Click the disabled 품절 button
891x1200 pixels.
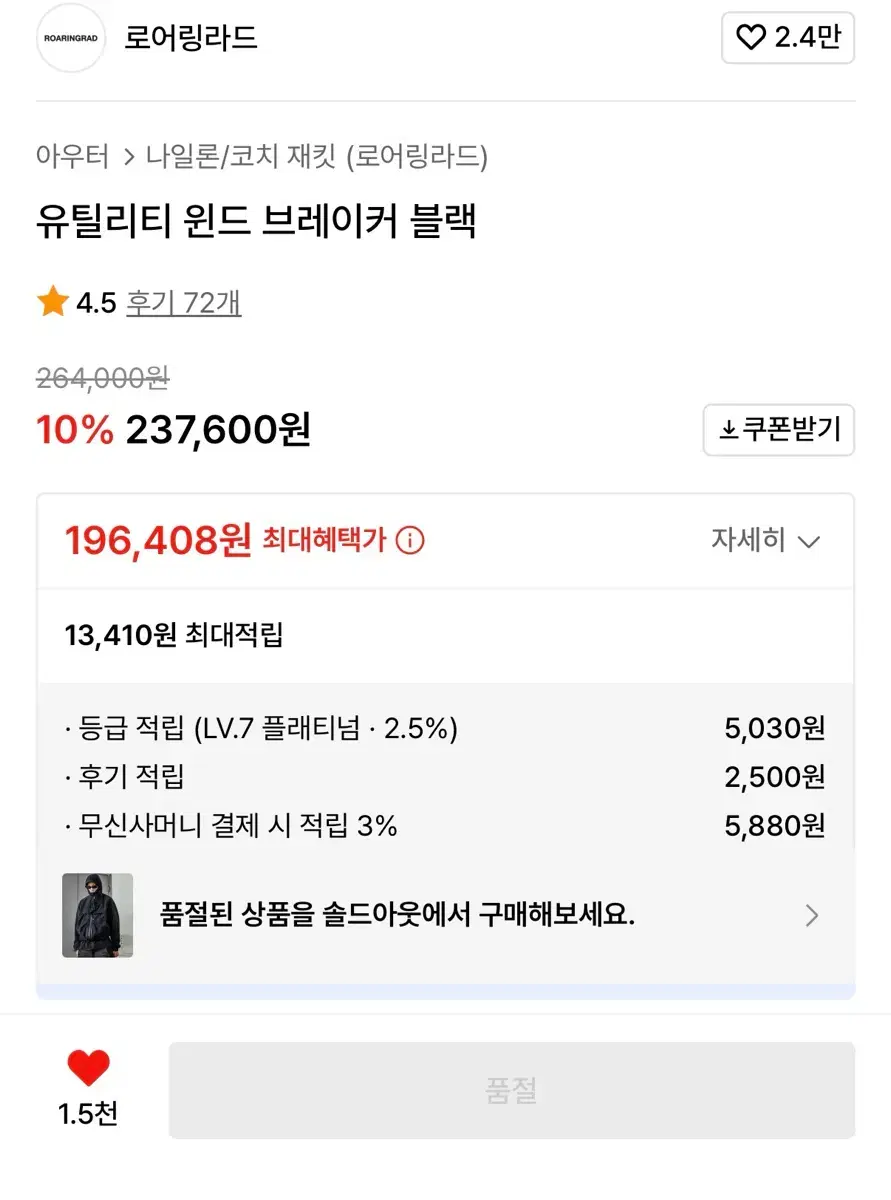[512, 1090]
